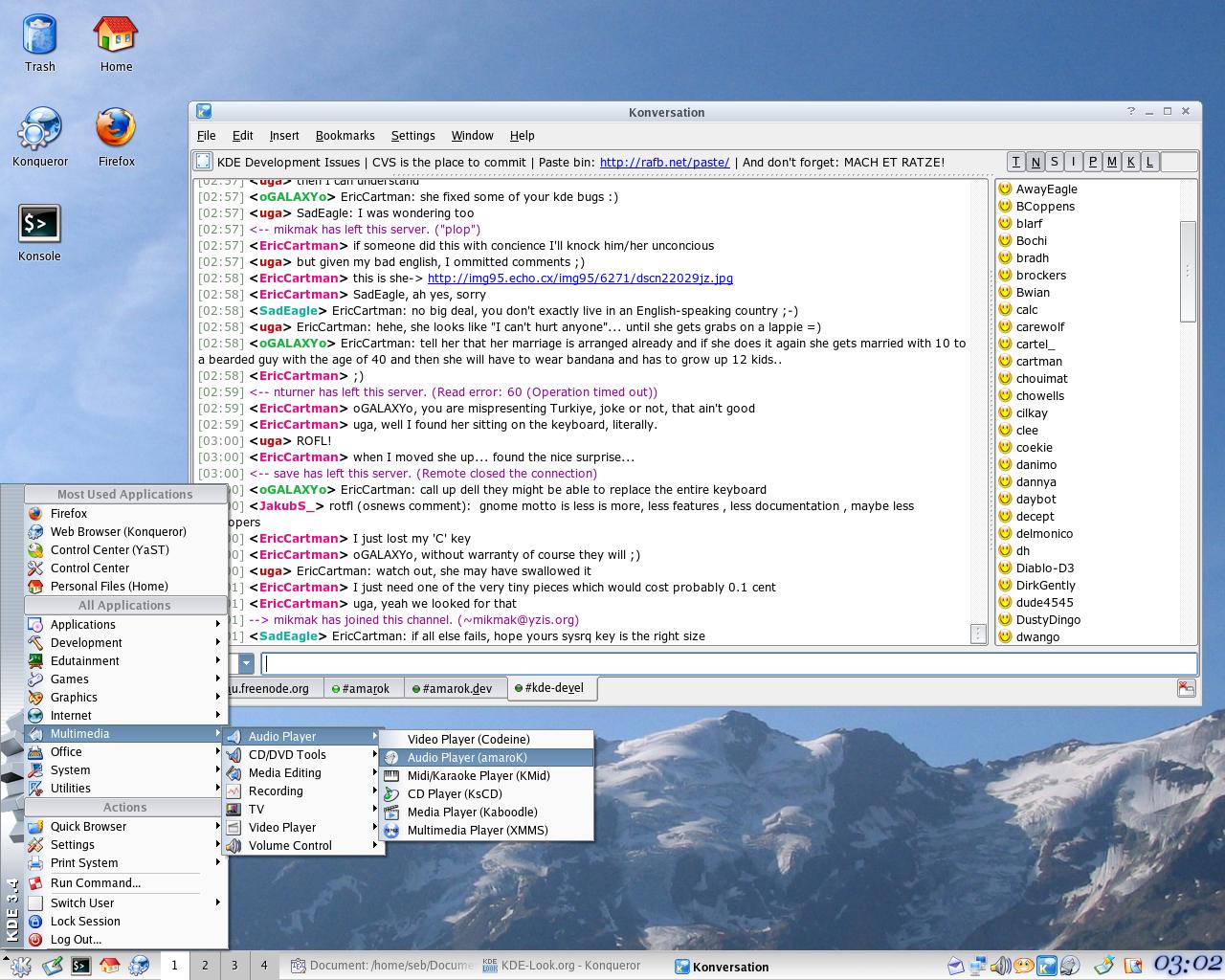Image resolution: width=1225 pixels, height=980 pixels.
Task: Expand the Games submenu
Action: [124, 679]
